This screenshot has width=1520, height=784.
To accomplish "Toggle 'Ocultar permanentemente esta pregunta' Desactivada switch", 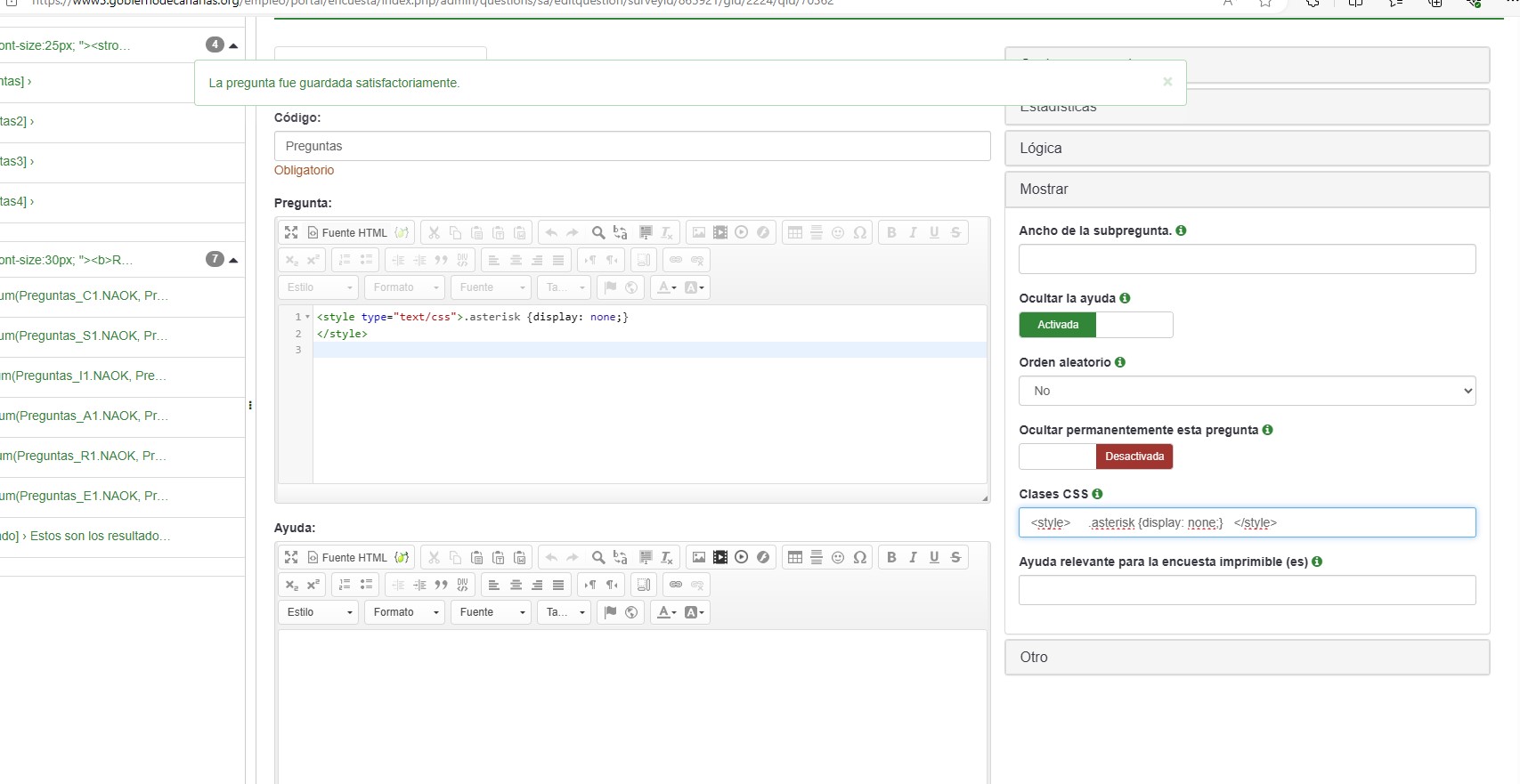I will (1095, 457).
